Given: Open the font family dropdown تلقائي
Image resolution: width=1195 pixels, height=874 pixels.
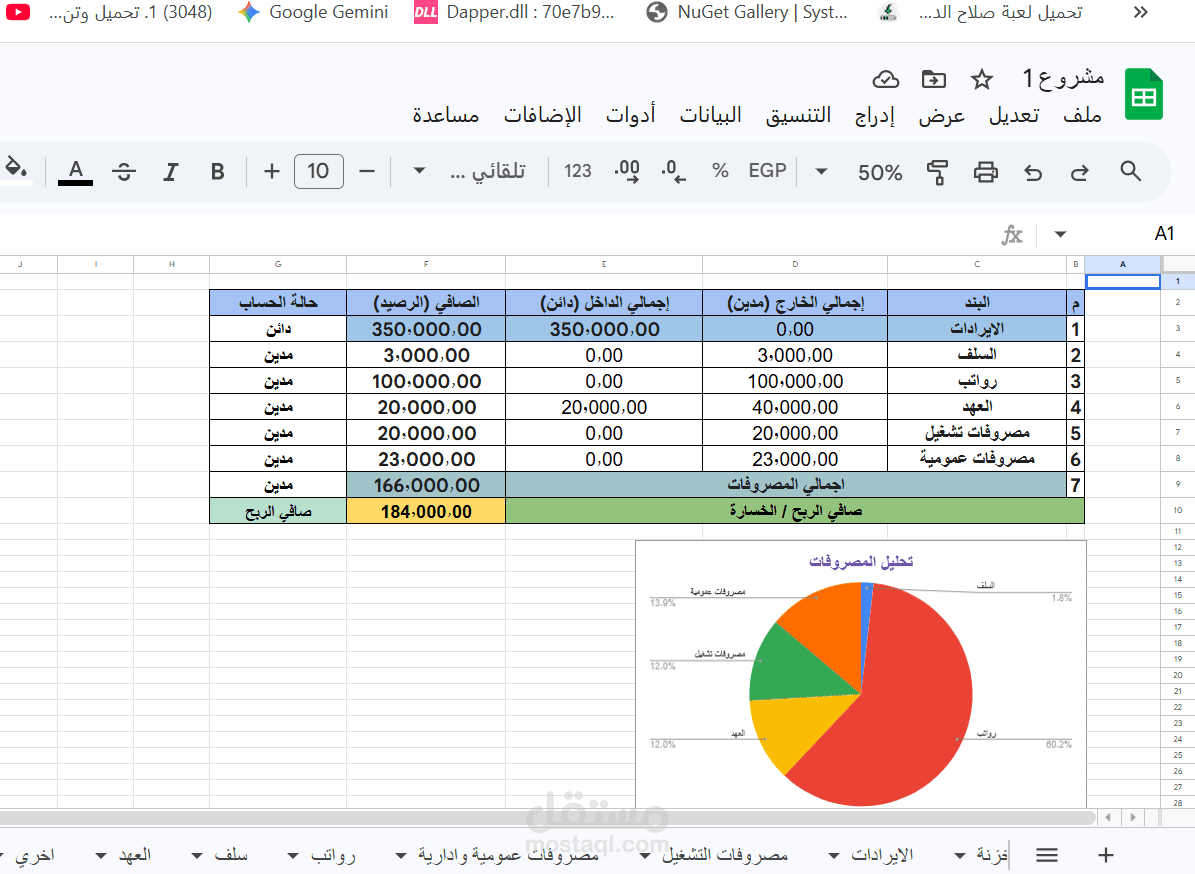Looking at the screenshot, I should (488, 171).
